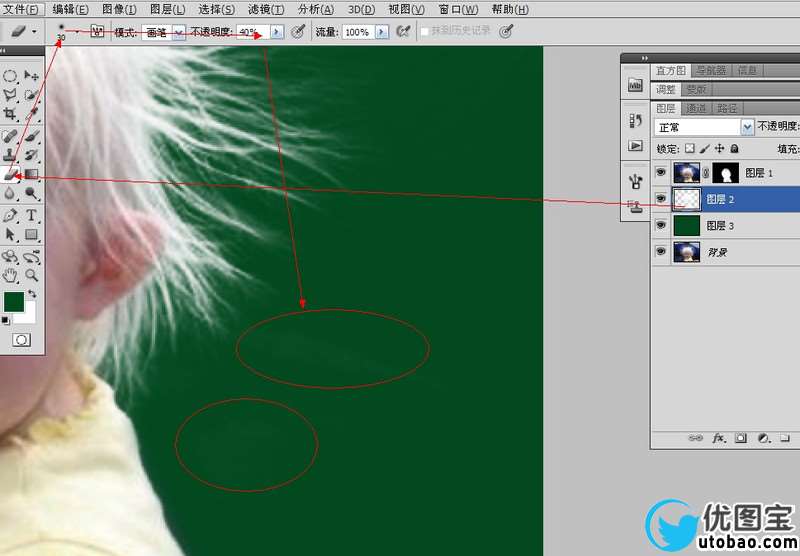Select the Eraser tool in the toolbox

tap(10, 174)
